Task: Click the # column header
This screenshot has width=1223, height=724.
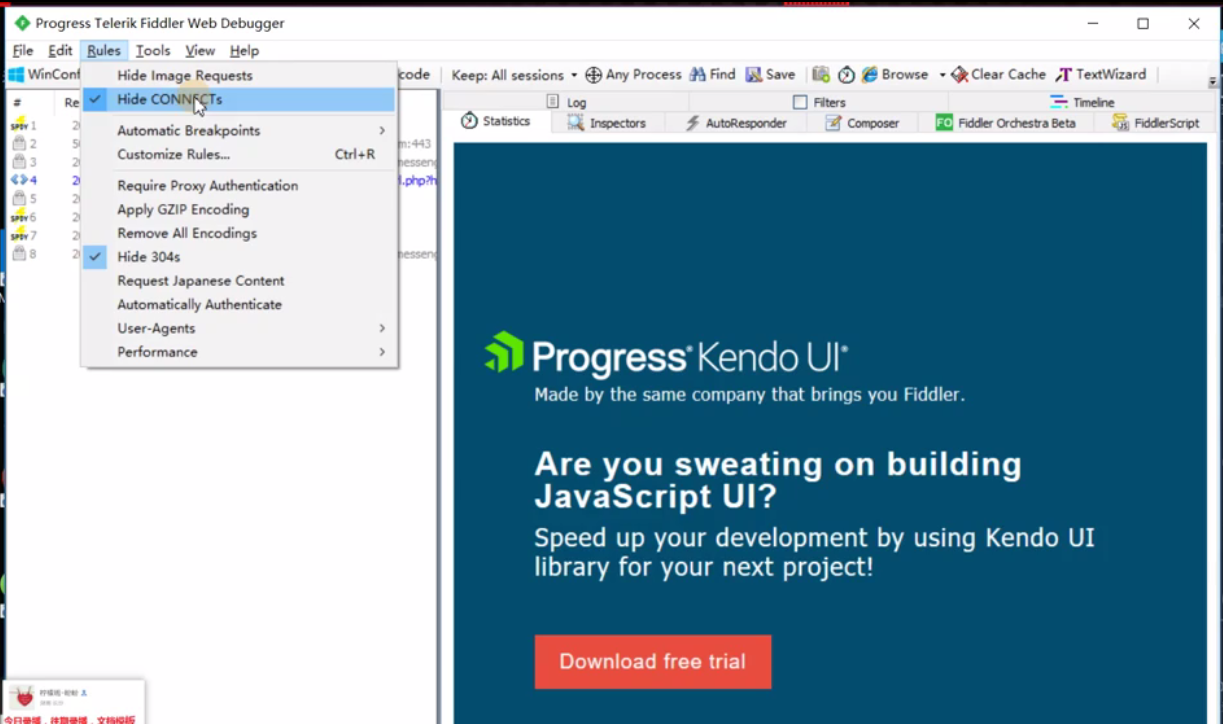Action: point(17,102)
